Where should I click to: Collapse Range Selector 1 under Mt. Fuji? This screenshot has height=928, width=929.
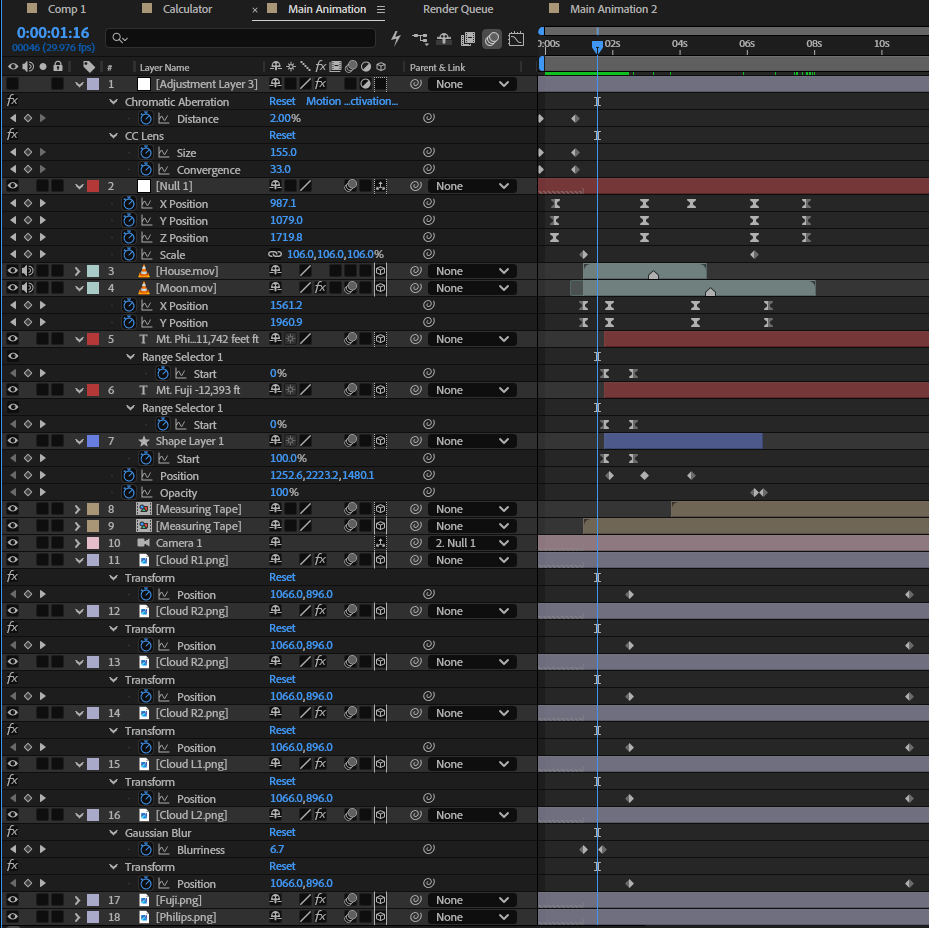[130, 408]
